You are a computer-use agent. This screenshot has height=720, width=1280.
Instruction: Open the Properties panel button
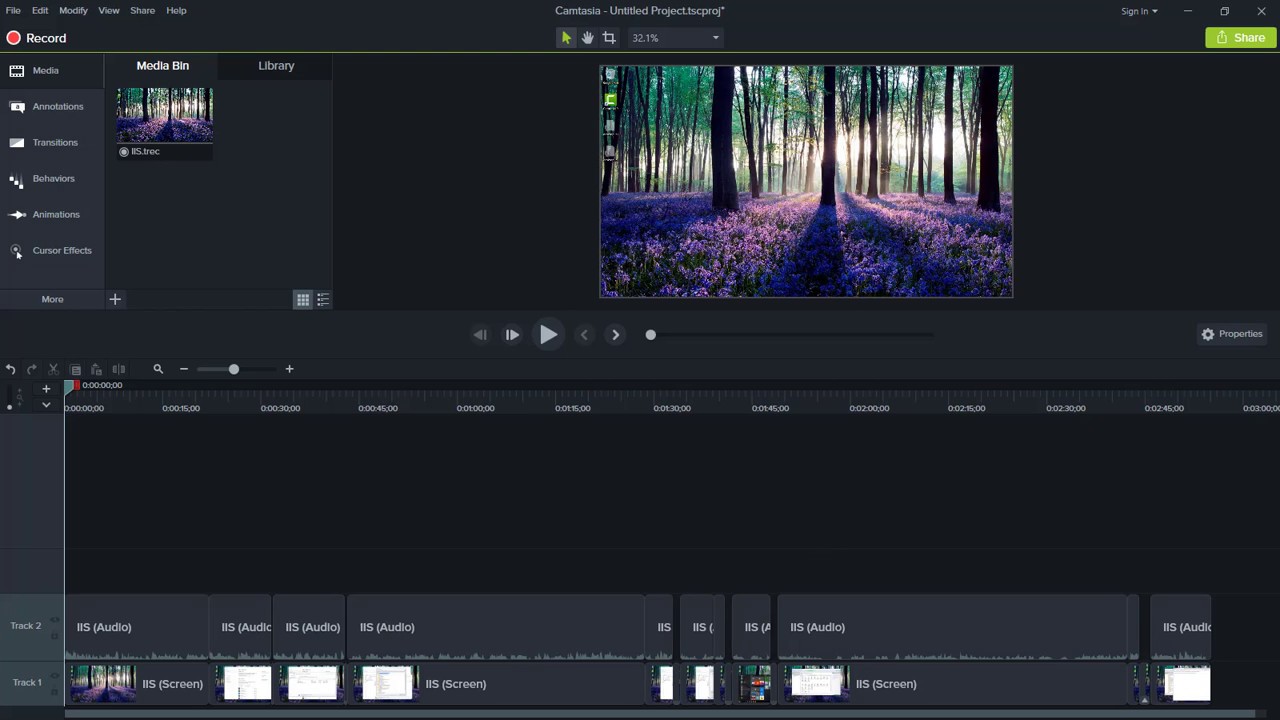[x=1232, y=334]
